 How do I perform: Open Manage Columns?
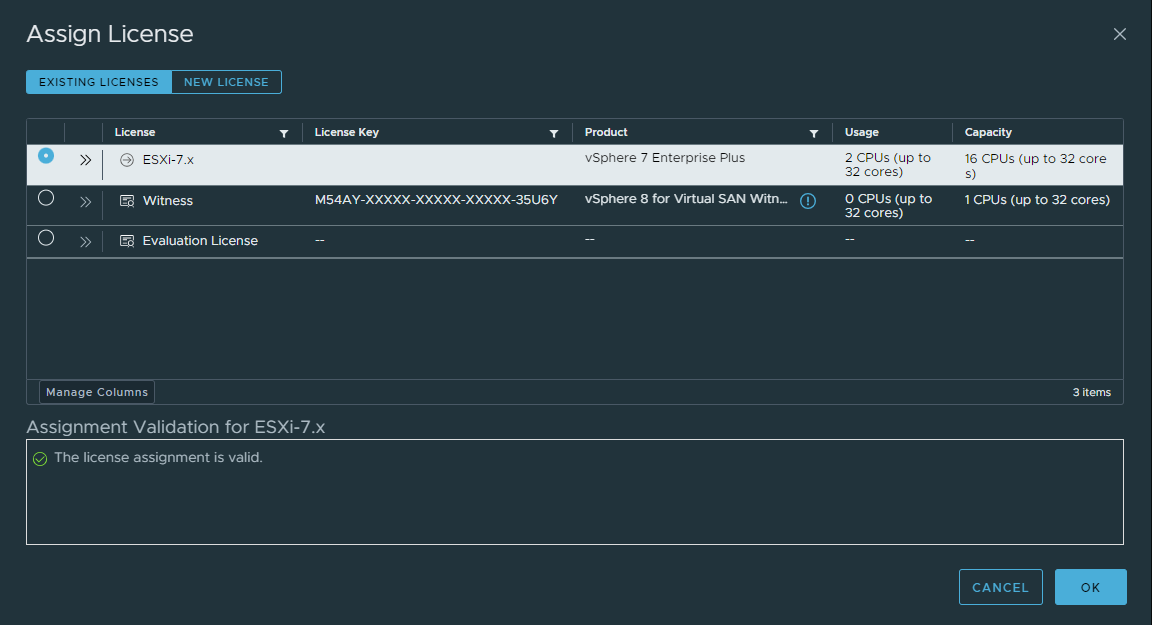pyautogui.click(x=96, y=391)
